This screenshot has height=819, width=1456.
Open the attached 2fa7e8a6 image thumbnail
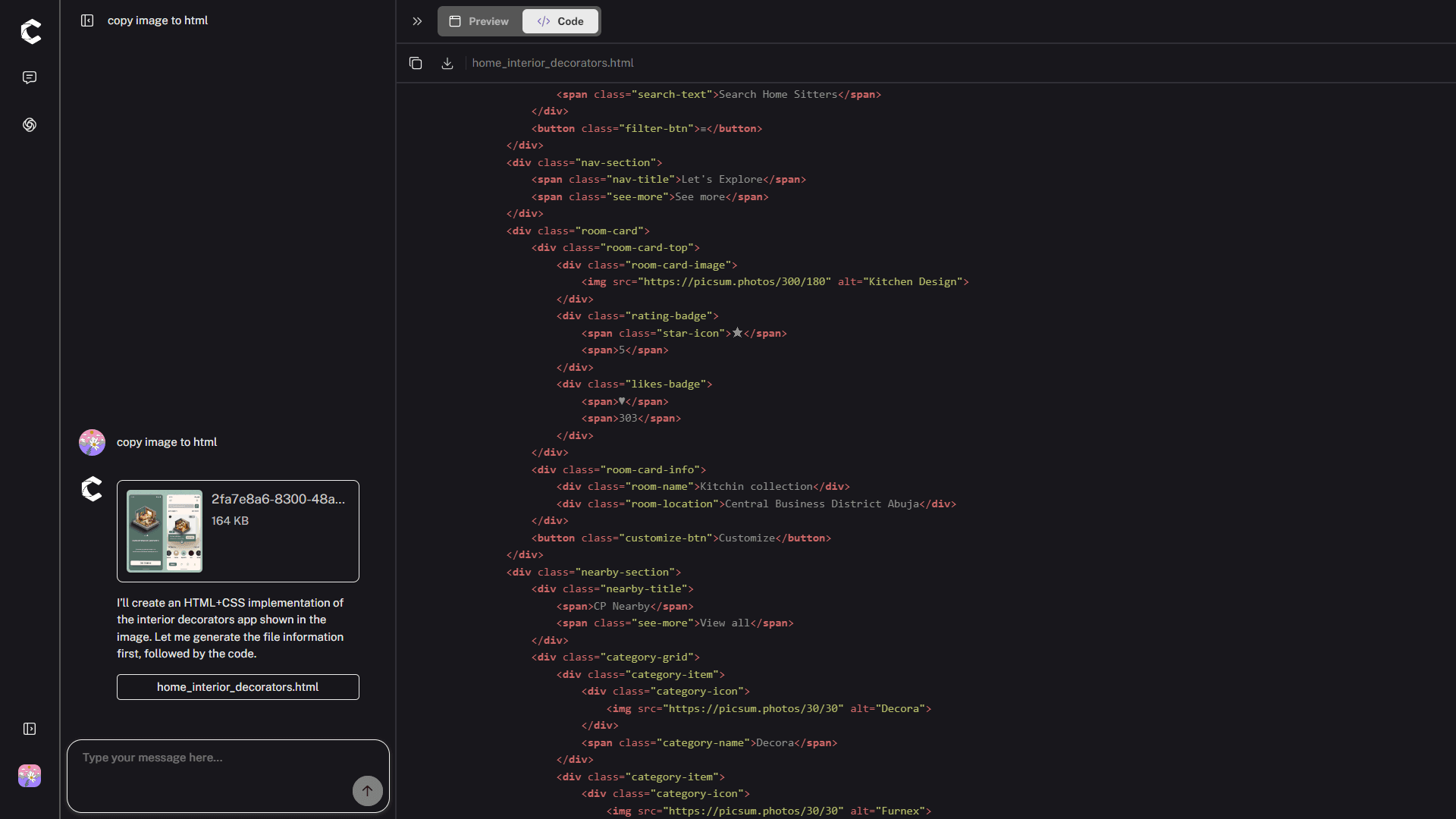pos(165,531)
